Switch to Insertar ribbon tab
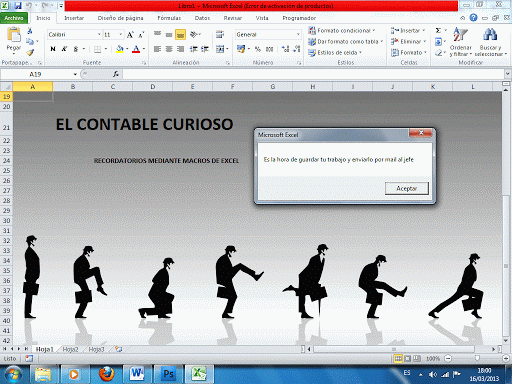This screenshot has height=384, width=512. [74, 18]
